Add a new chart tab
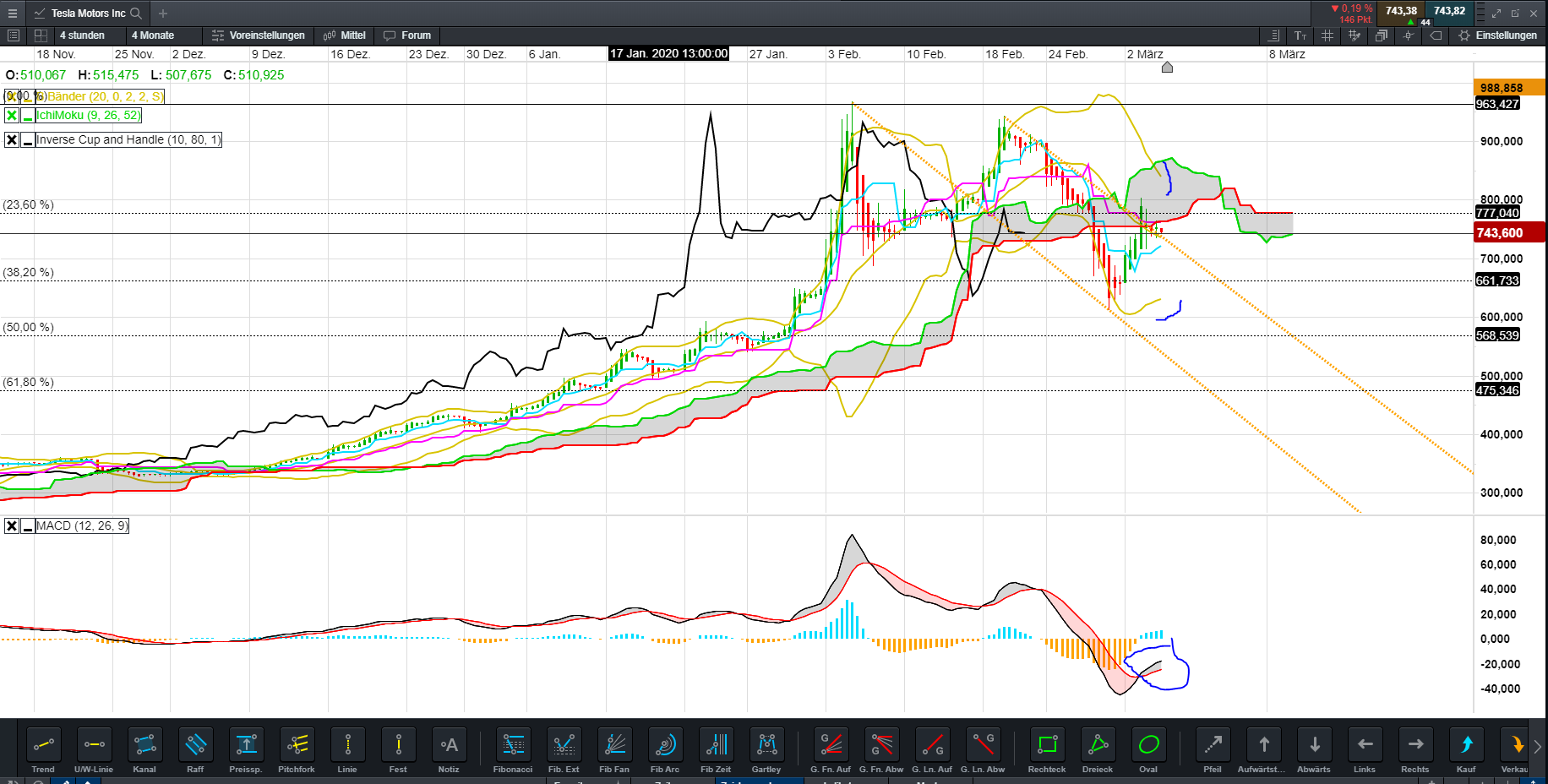Screen dimensions: 1548x784 coord(163,14)
